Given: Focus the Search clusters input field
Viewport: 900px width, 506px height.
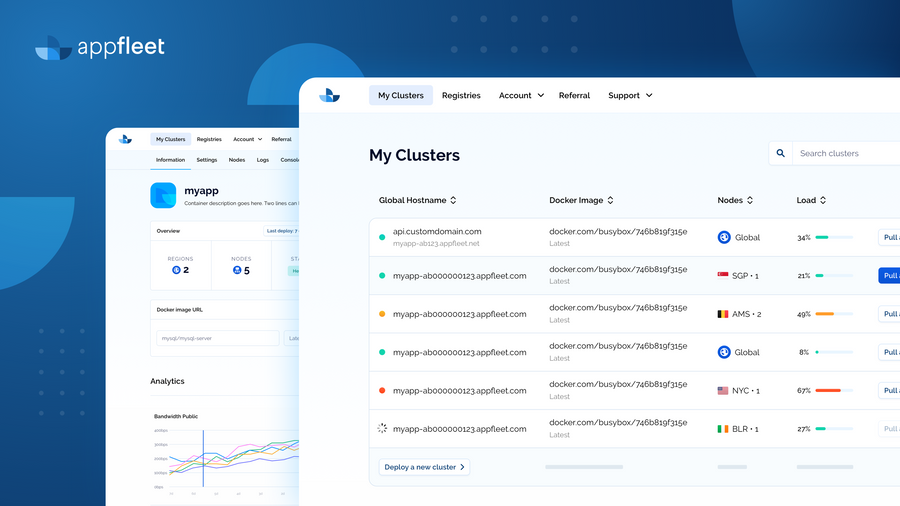Looking at the screenshot, I should pos(846,153).
